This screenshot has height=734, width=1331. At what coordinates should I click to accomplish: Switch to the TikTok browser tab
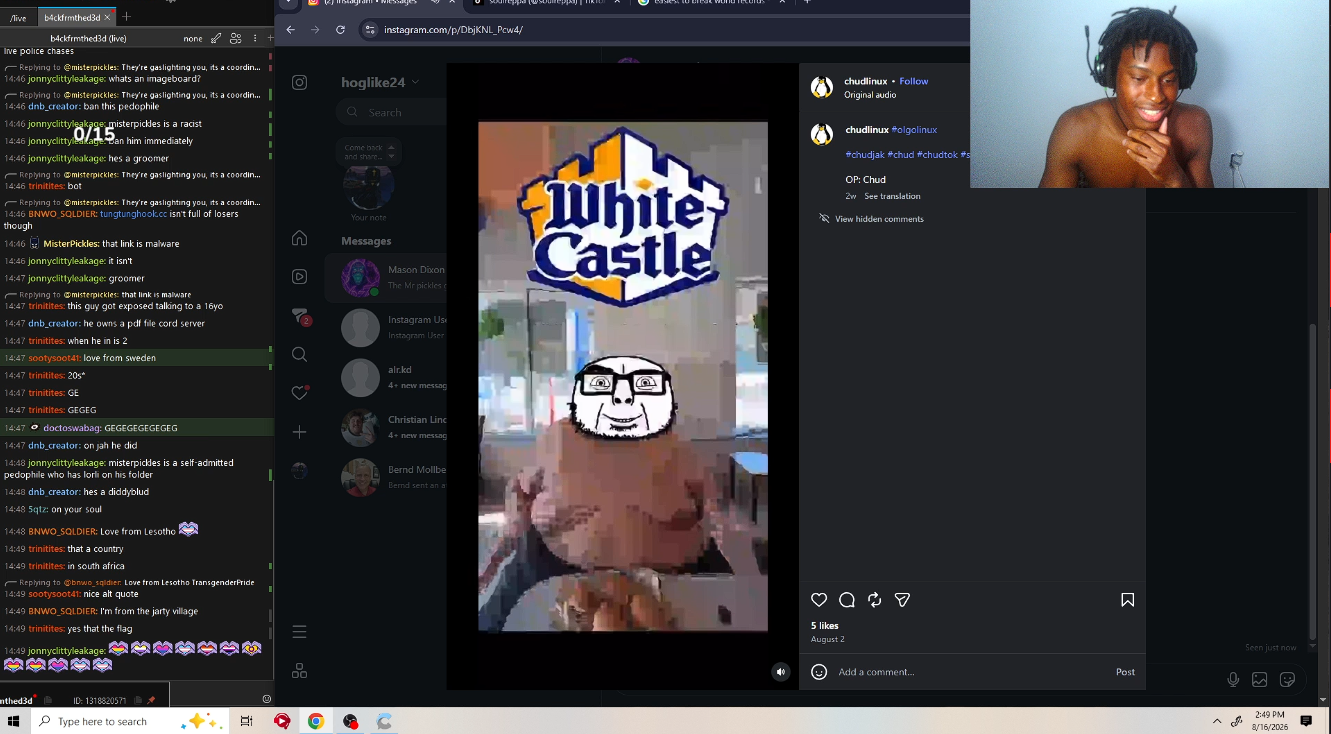click(546, 2)
